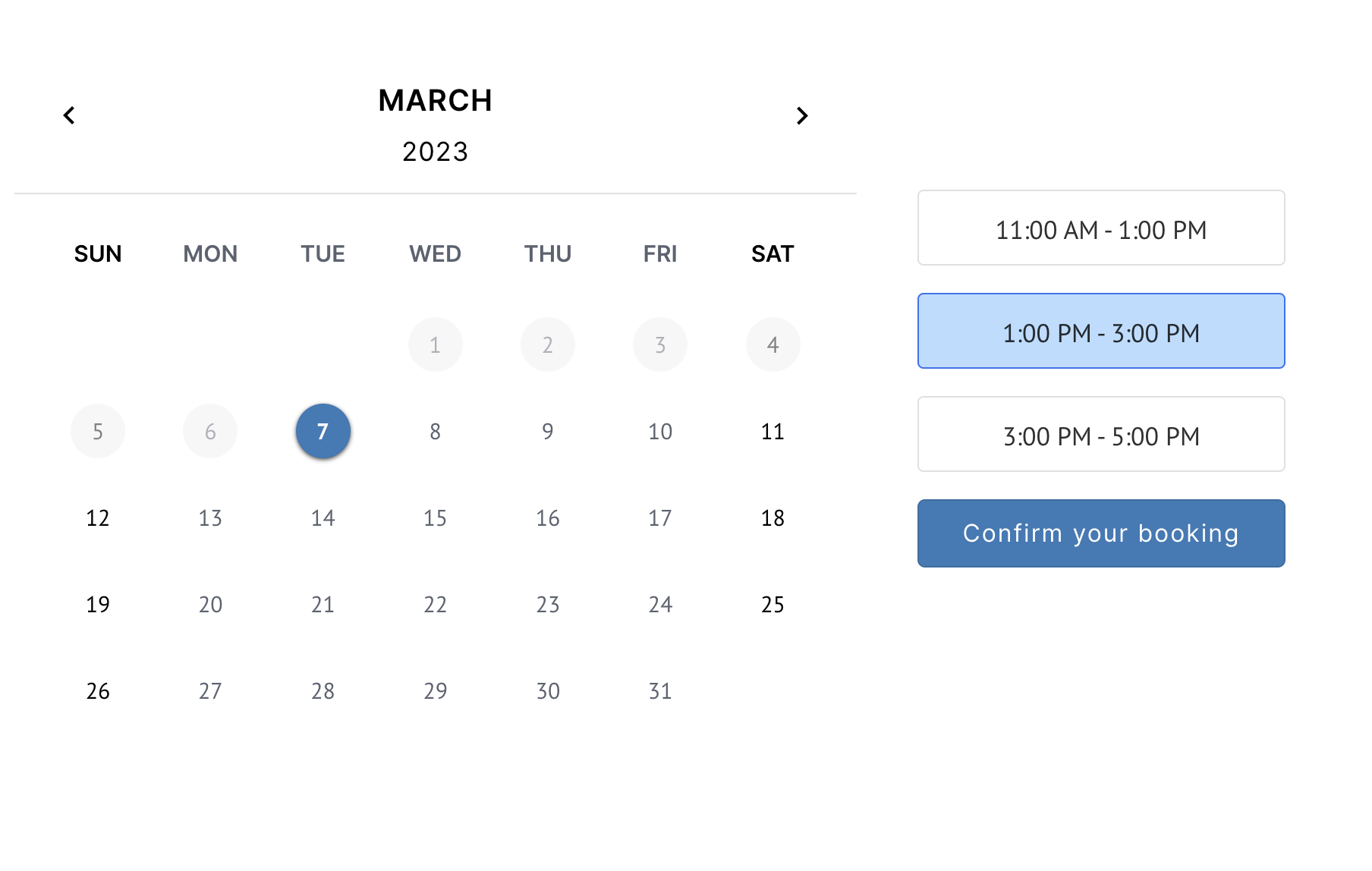Choose Thursday March 9
Screen dimensions: 1372x871
point(547,432)
